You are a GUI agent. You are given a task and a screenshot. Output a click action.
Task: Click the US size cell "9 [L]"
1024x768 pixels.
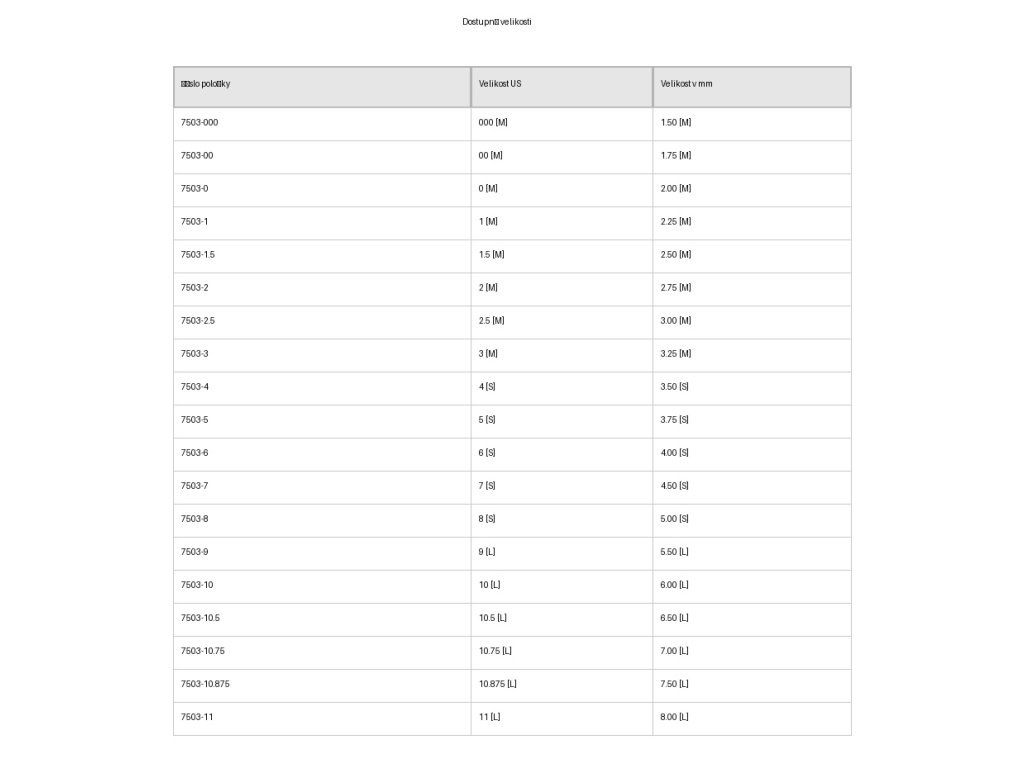tap(487, 551)
